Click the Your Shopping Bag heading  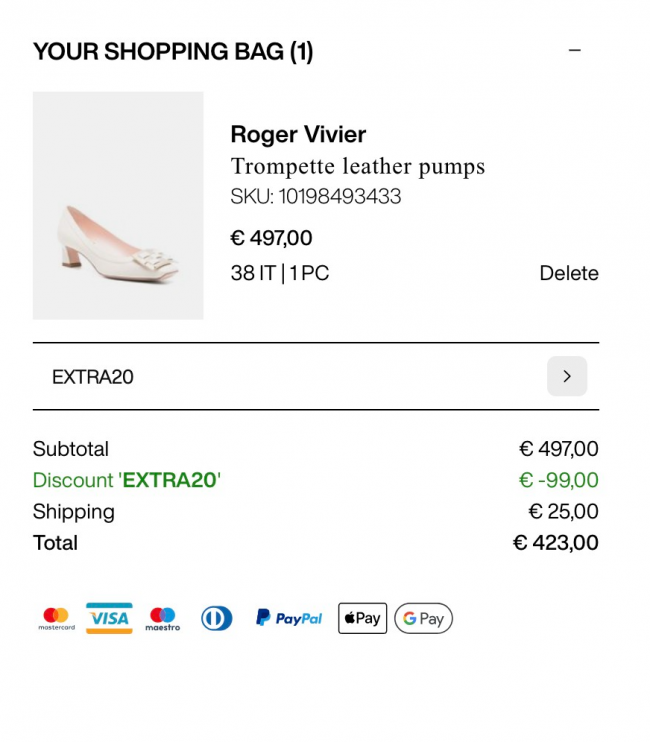[173, 52]
